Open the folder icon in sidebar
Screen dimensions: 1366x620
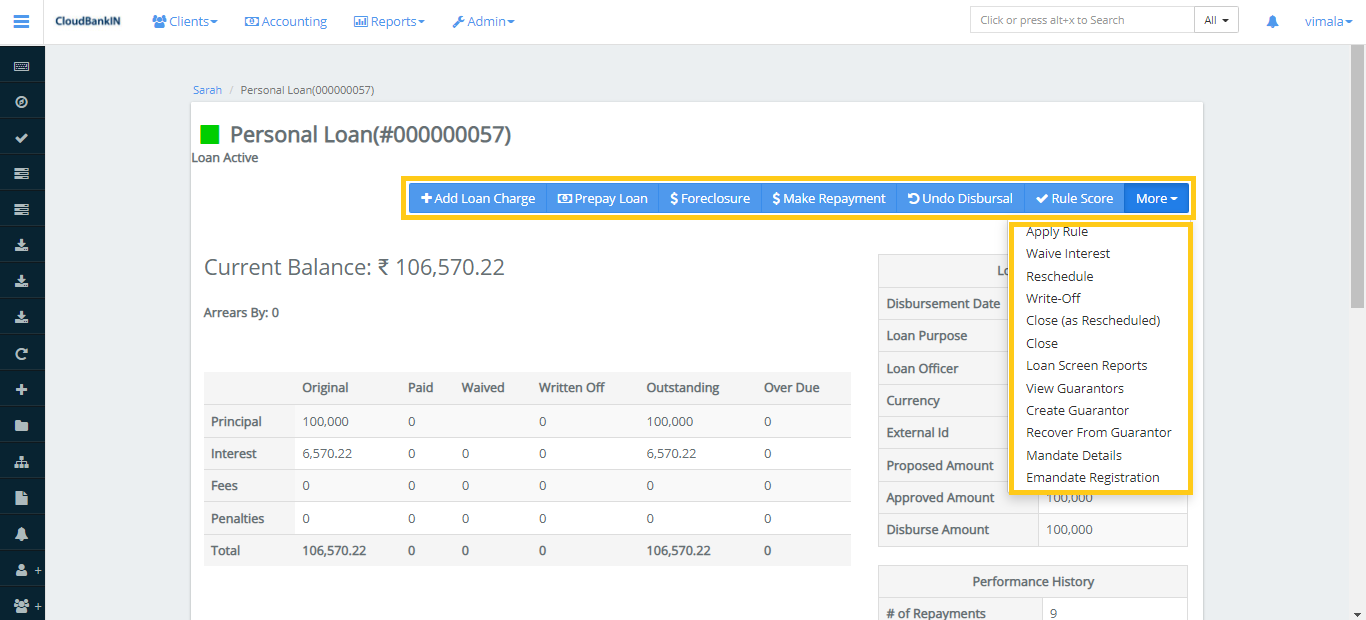[x=21, y=424]
